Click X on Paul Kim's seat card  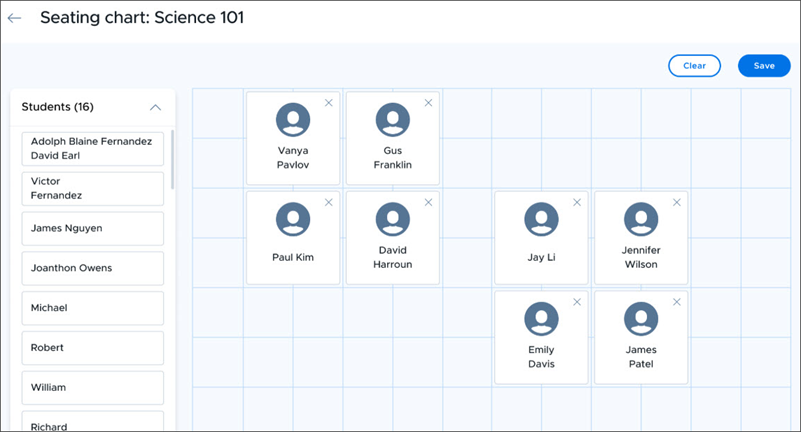click(329, 203)
